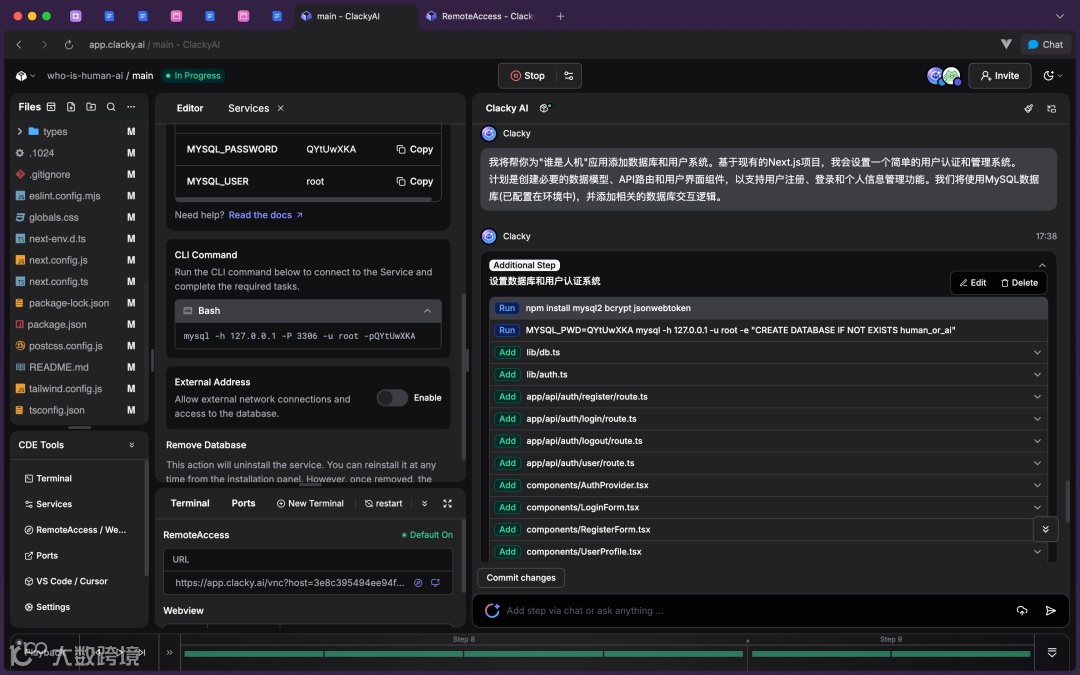The height and width of the screenshot is (675, 1080).
Task: Switch to the Editor tab
Action: click(190, 108)
